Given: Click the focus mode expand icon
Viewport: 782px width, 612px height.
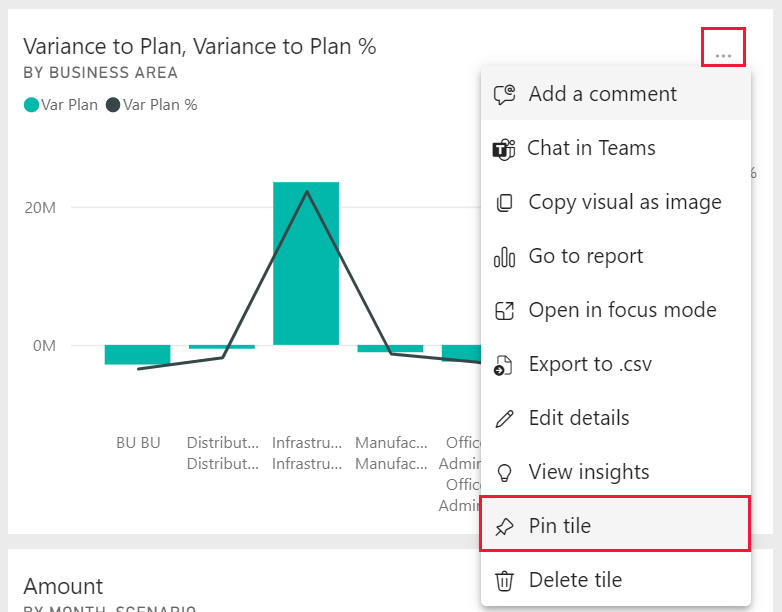Looking at the screenshot, I should pyautogui.click(x=504, y=311).
